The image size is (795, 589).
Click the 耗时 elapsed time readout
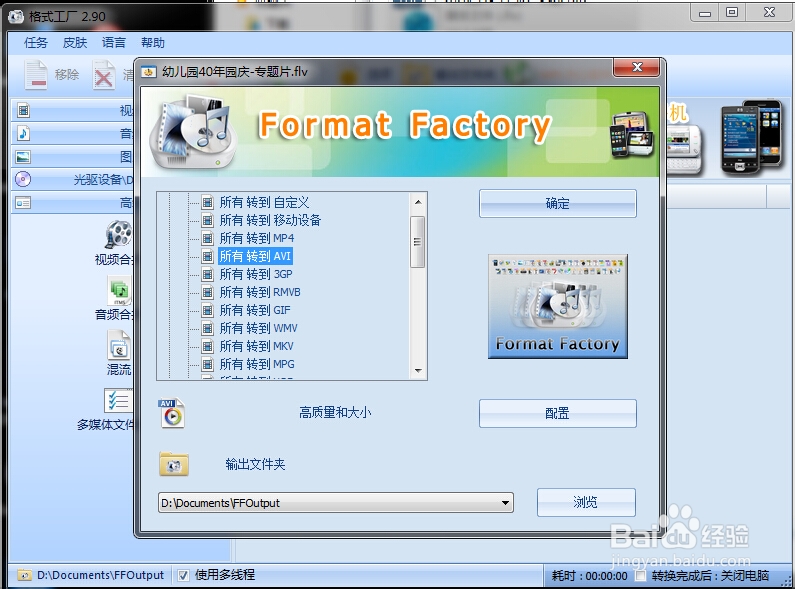coord(589,576)
